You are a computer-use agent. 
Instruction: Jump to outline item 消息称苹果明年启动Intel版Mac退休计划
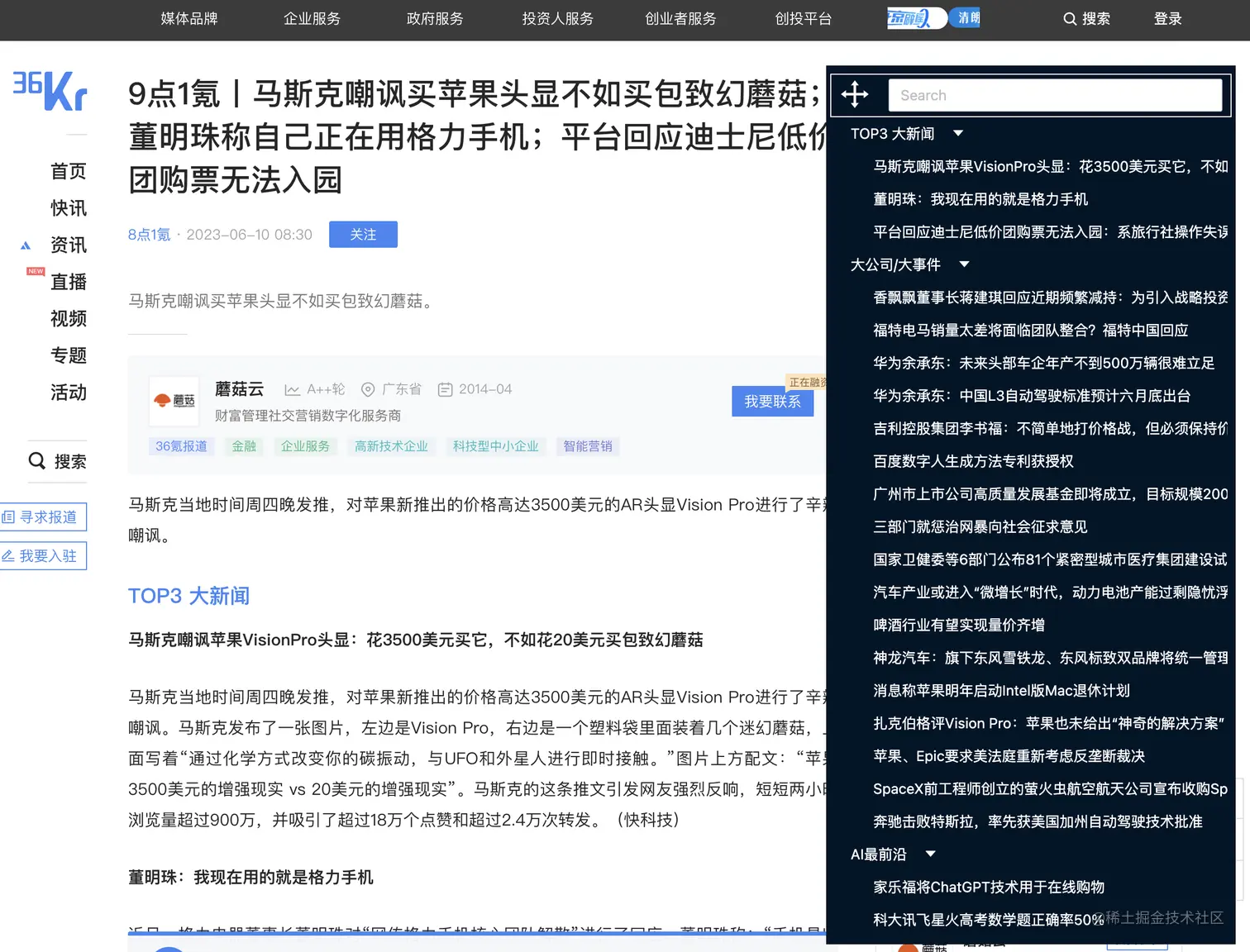coord(1001,690)
